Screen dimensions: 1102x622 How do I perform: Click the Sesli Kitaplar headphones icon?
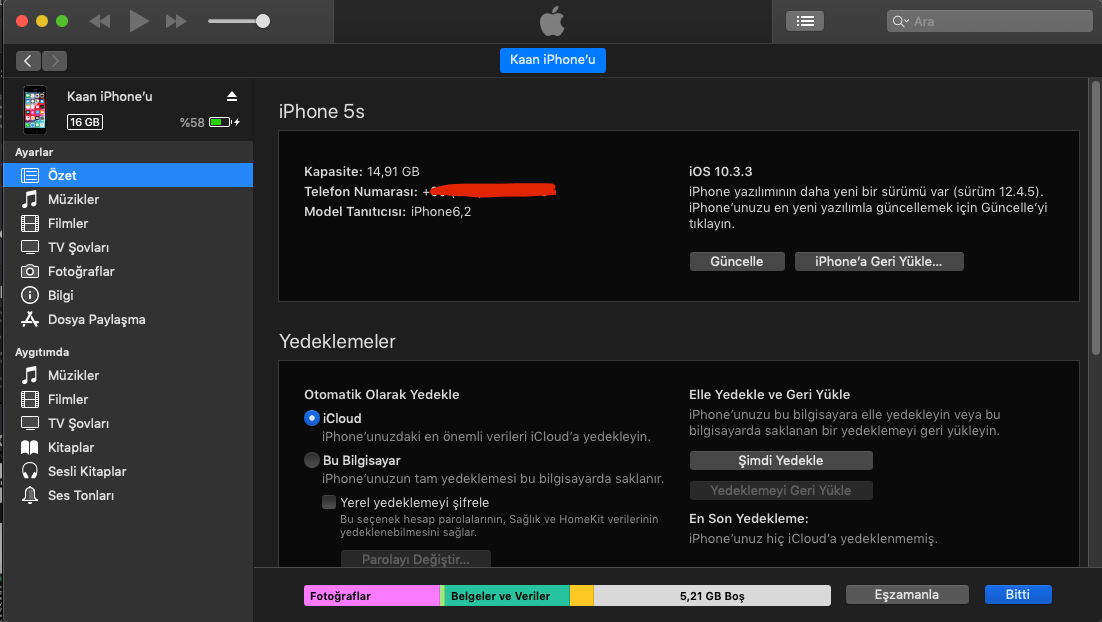(30, 471)
